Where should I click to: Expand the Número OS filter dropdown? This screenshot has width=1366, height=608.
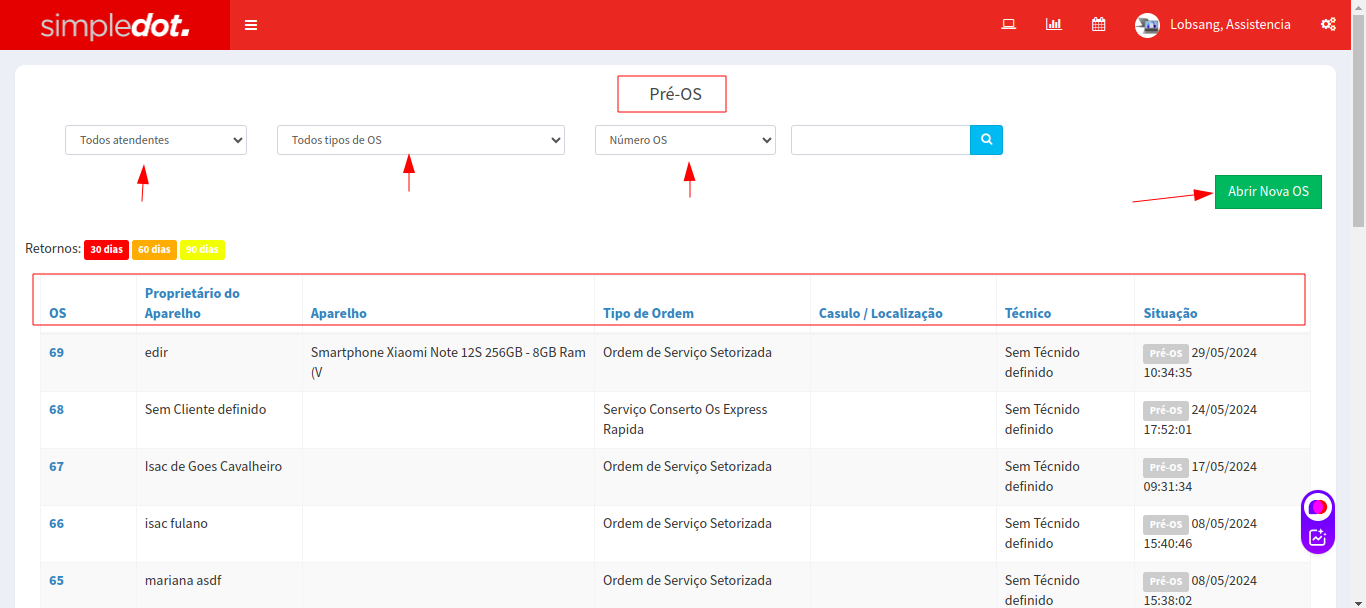point(685,140)
